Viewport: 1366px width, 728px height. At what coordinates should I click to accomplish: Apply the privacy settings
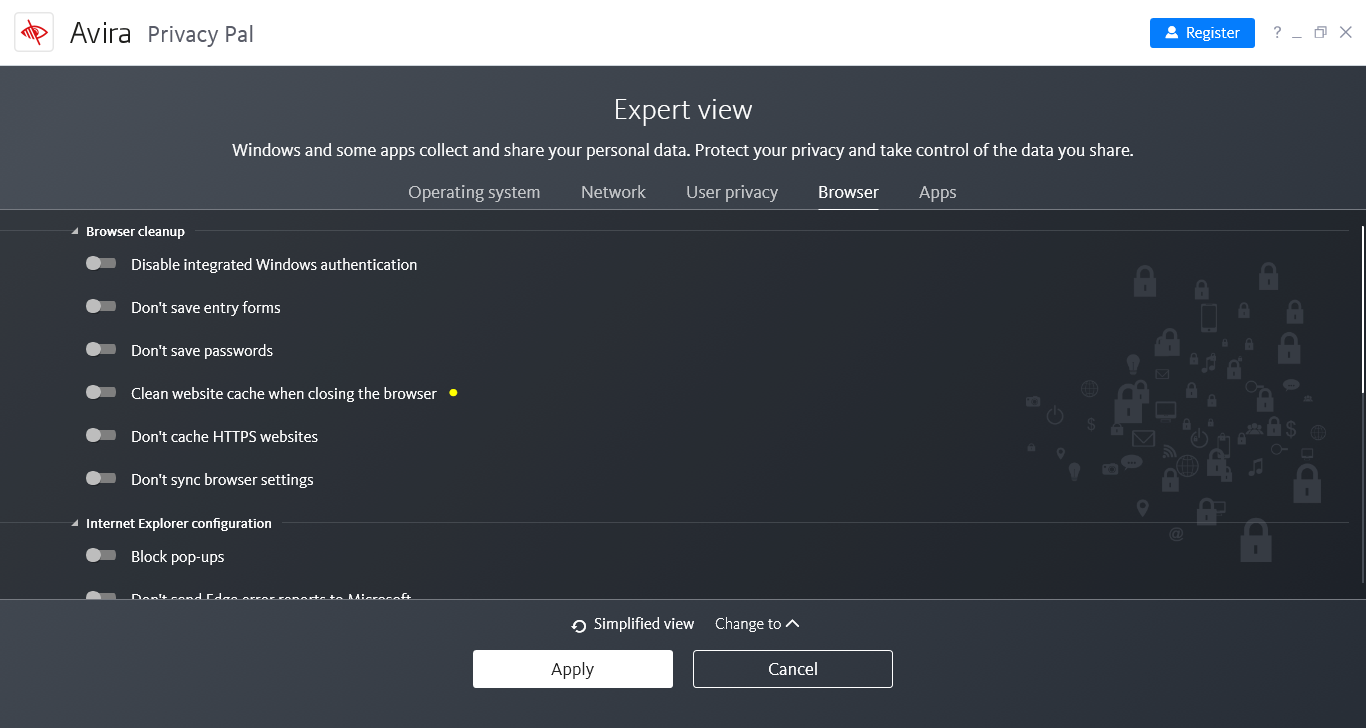coord(573,669)
